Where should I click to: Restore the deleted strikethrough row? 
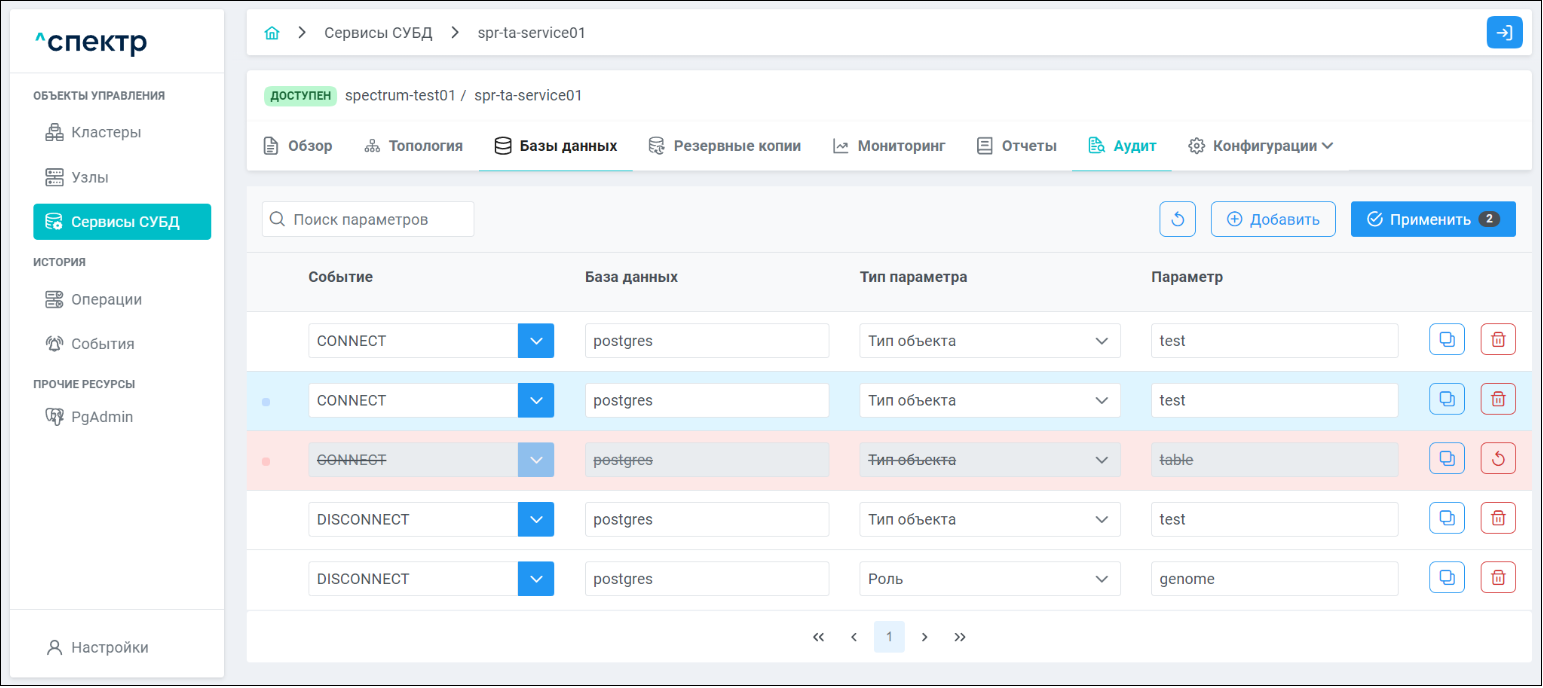[1498, 460]
